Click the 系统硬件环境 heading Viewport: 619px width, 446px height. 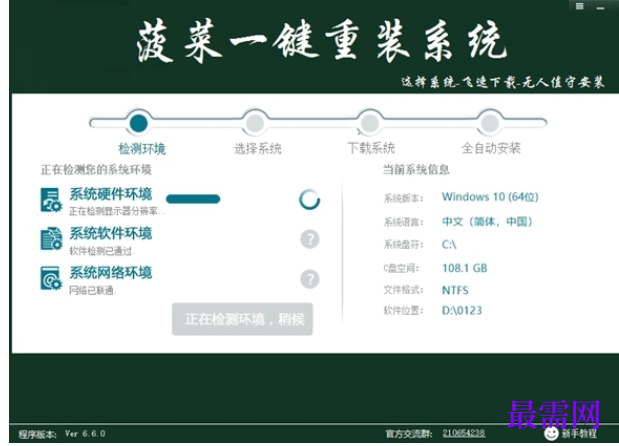click(111, 194)
